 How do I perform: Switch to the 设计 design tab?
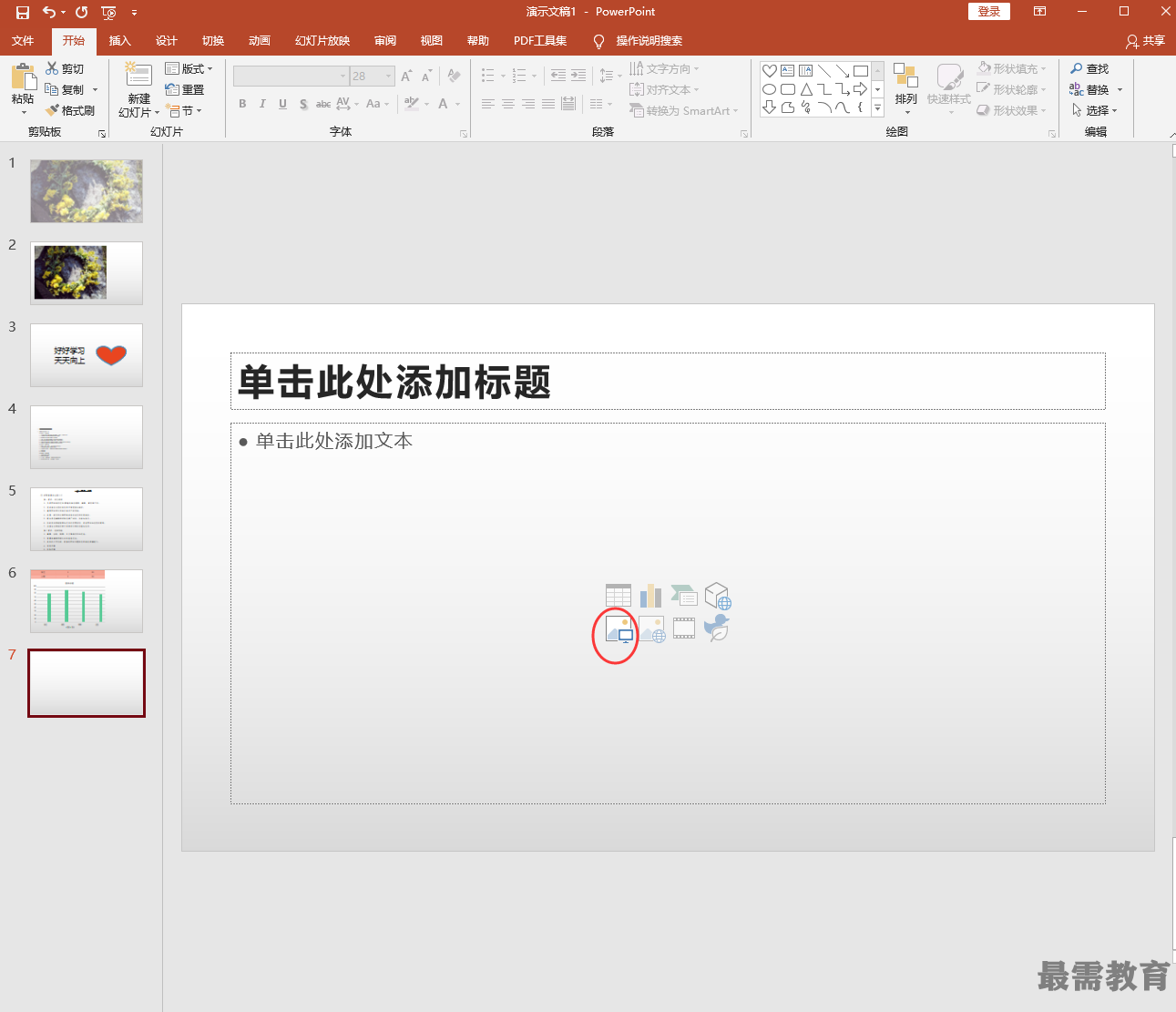coord(167,40)
